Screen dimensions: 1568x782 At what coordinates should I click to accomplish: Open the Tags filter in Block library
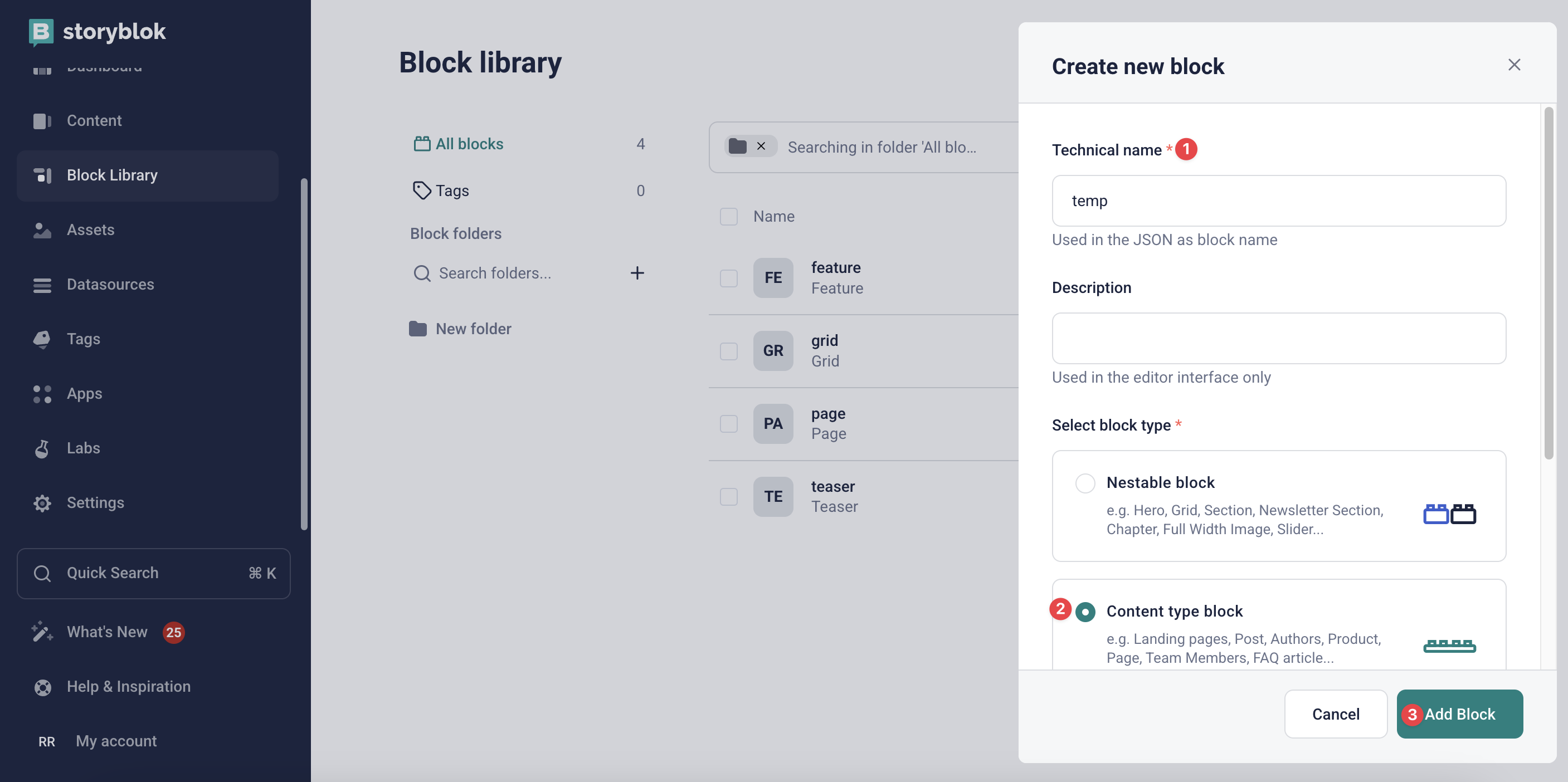pyautogui.click(x=452, y=190)
